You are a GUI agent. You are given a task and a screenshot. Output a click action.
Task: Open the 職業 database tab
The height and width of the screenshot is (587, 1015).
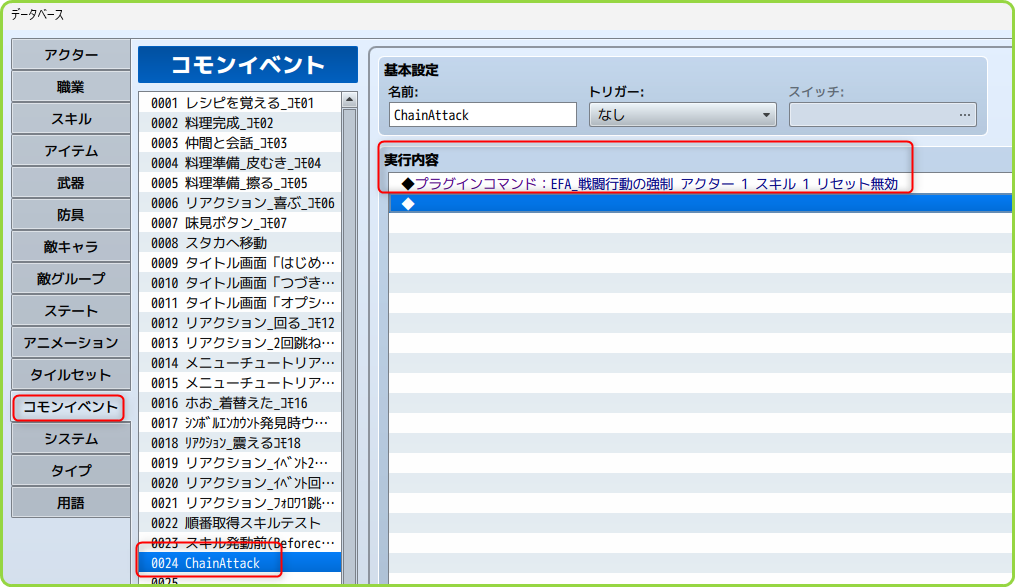(71, 87)
